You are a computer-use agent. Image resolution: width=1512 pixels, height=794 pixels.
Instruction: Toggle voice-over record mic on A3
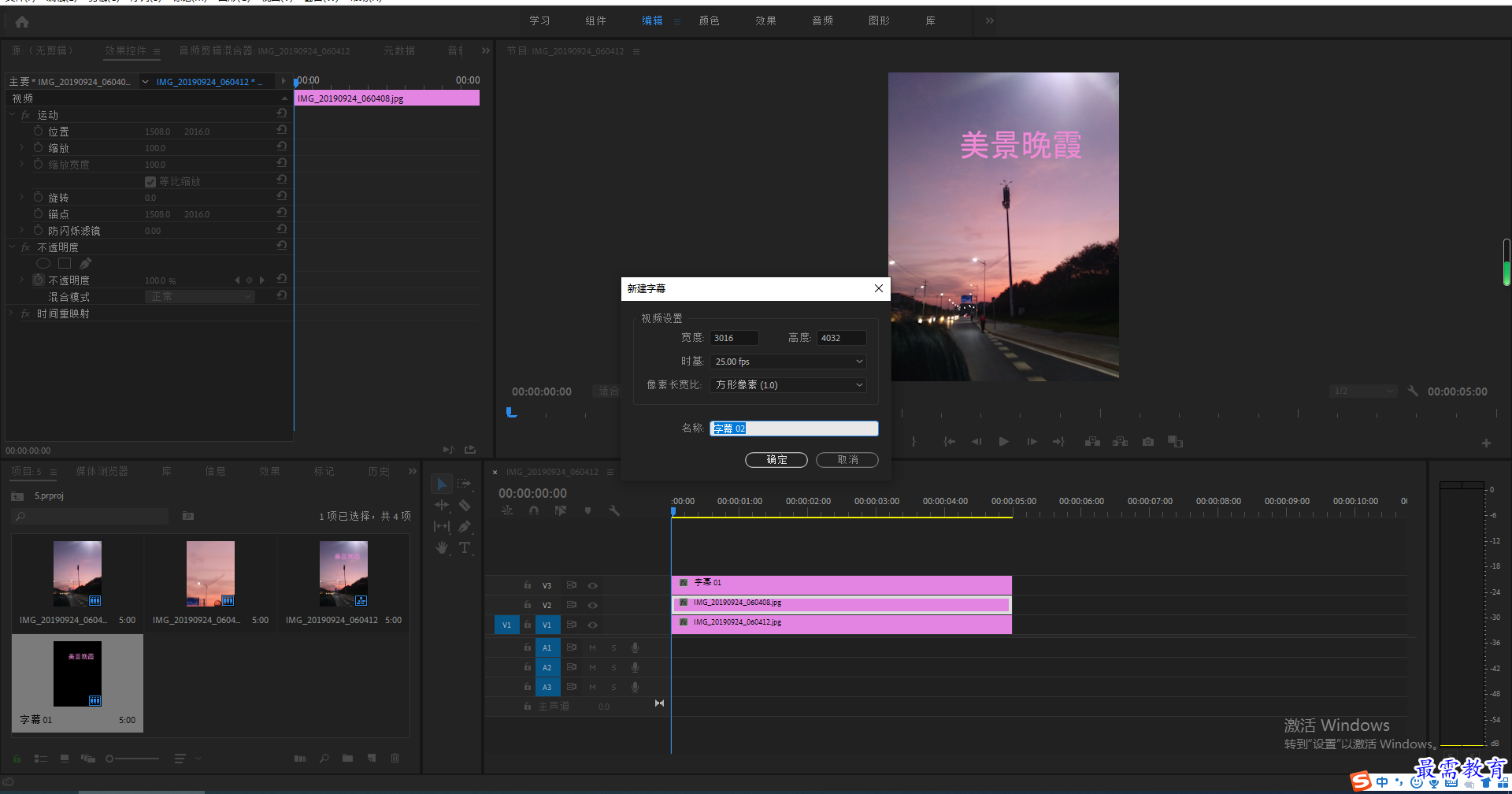click(x=635, y=687)
